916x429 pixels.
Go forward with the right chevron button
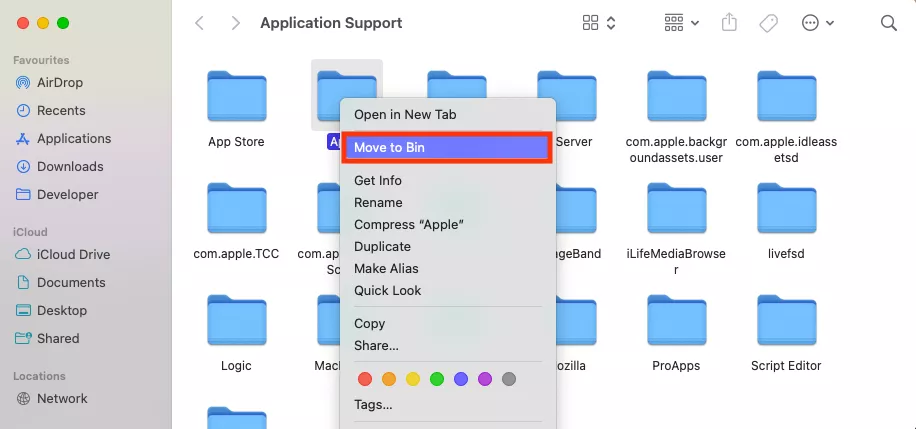point(235,23)
